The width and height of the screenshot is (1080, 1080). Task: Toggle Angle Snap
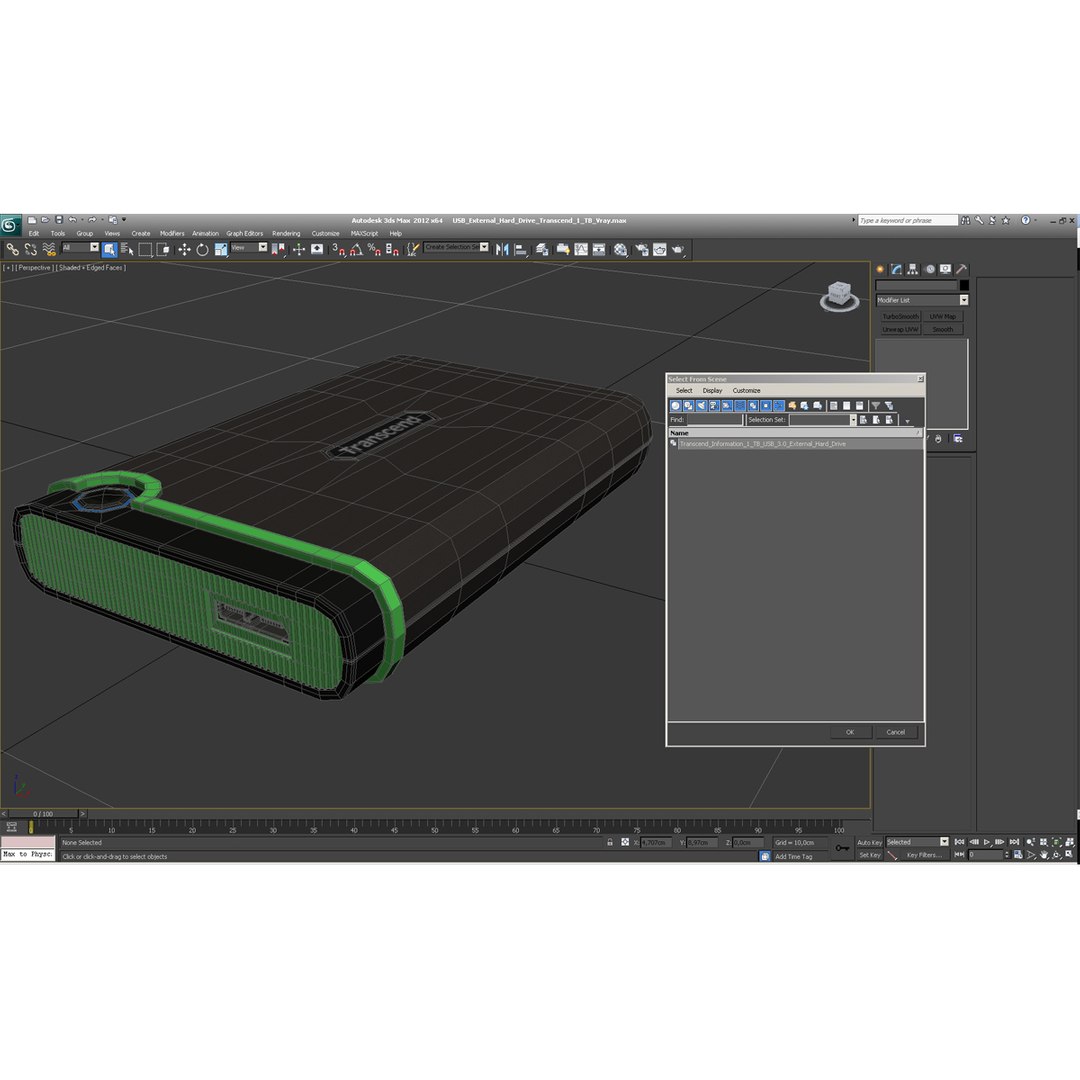tap(356, 249)
